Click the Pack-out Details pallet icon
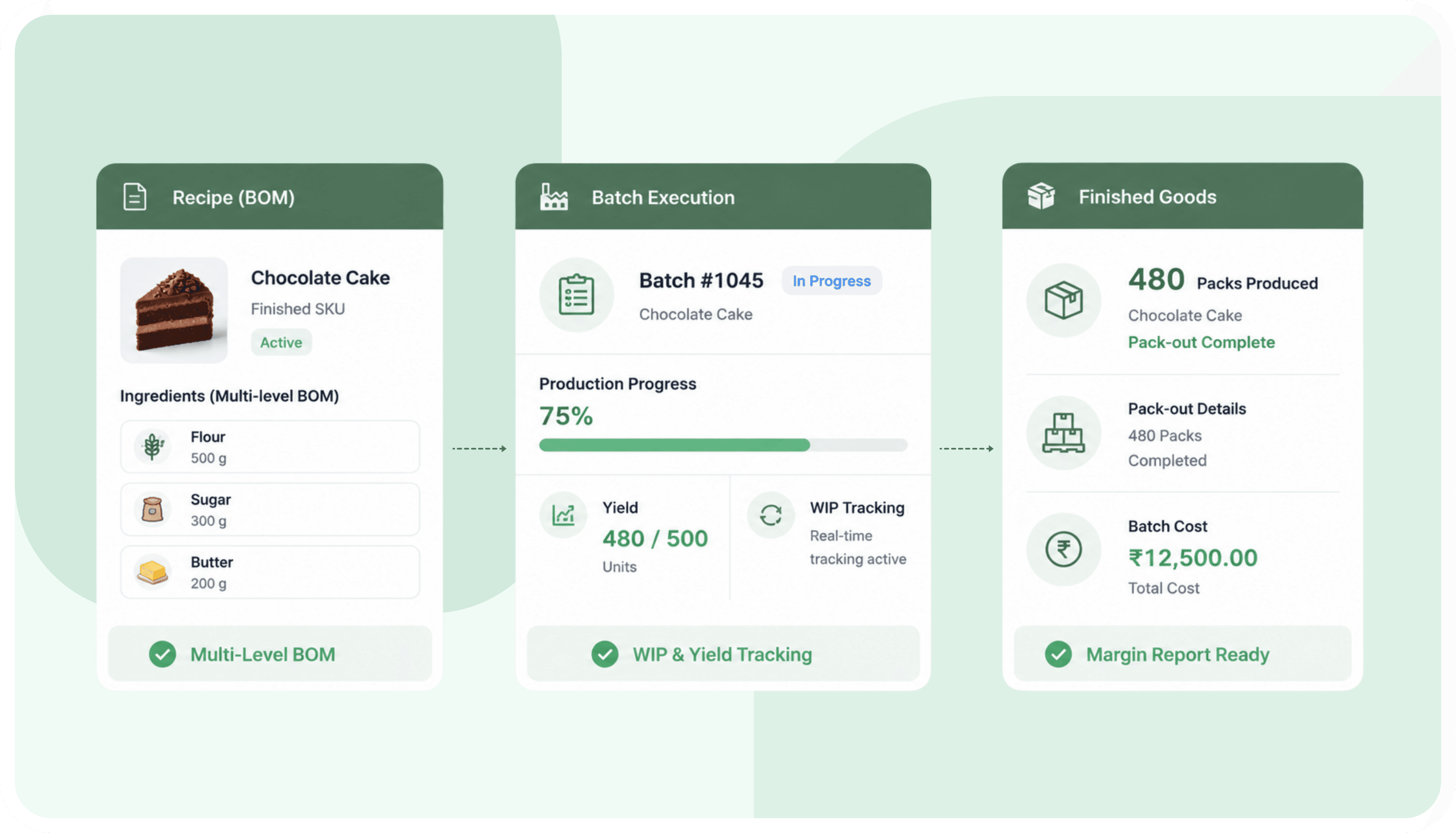 [1063, 433]
